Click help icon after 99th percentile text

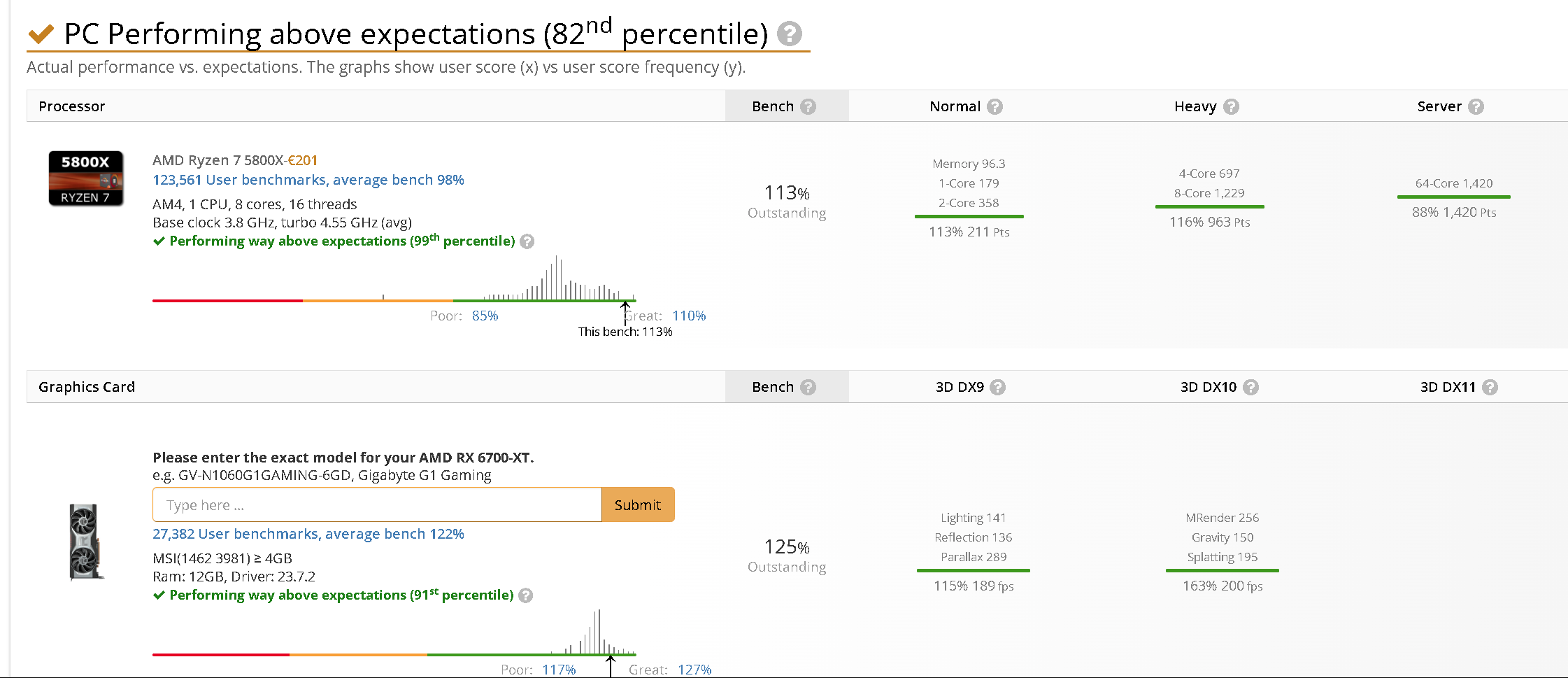(527, 241)
